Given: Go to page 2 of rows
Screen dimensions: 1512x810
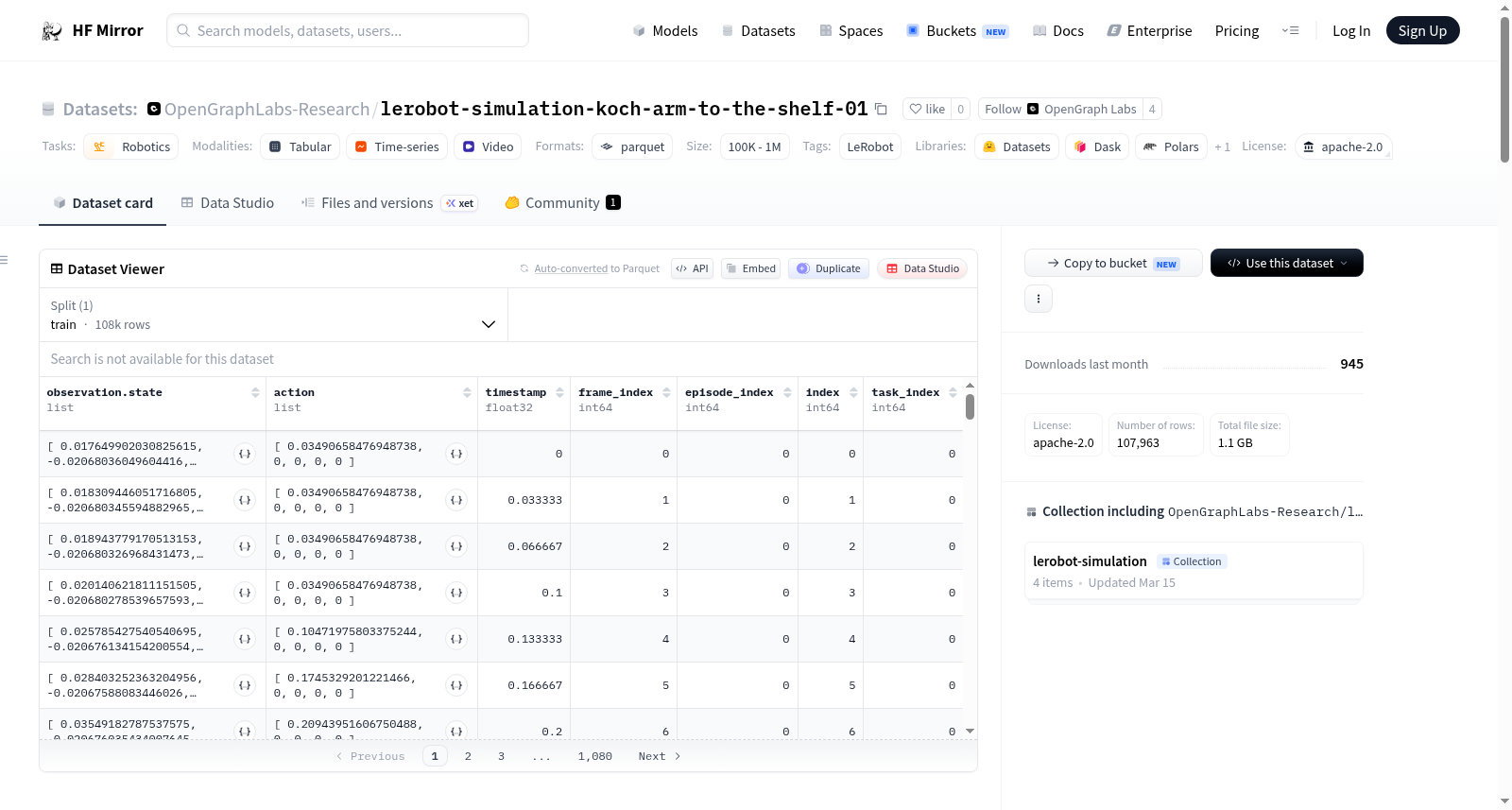Looking at the screenshot, I should click(x=468, y=756).
